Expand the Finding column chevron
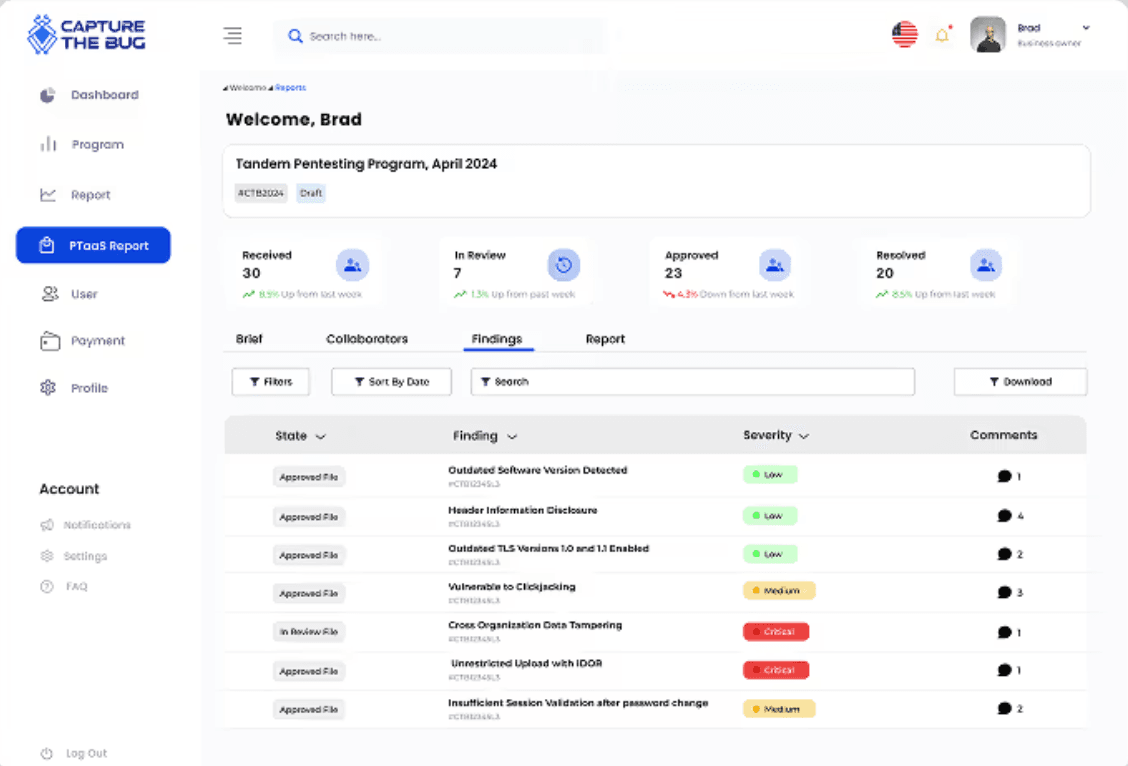The image size is (1128, 766). click(512, 437)
